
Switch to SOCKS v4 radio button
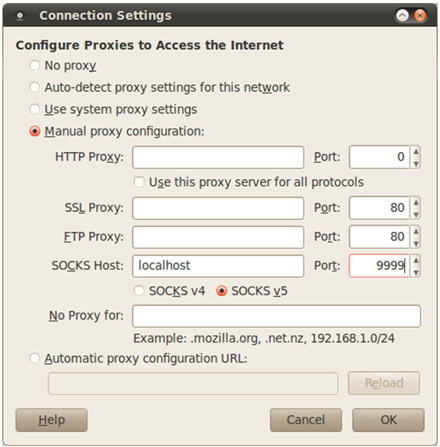click(x=139, y=291)
